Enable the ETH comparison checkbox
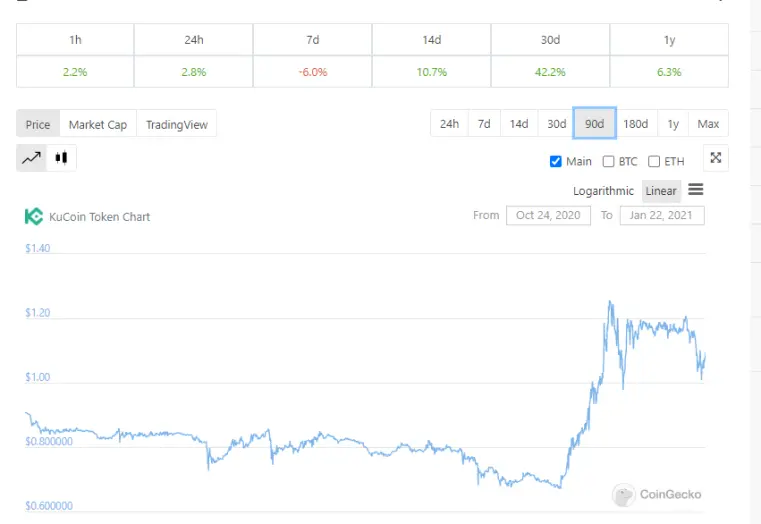Image resolution: width=761 pixels, height=524 pixels. pos(654,162)
